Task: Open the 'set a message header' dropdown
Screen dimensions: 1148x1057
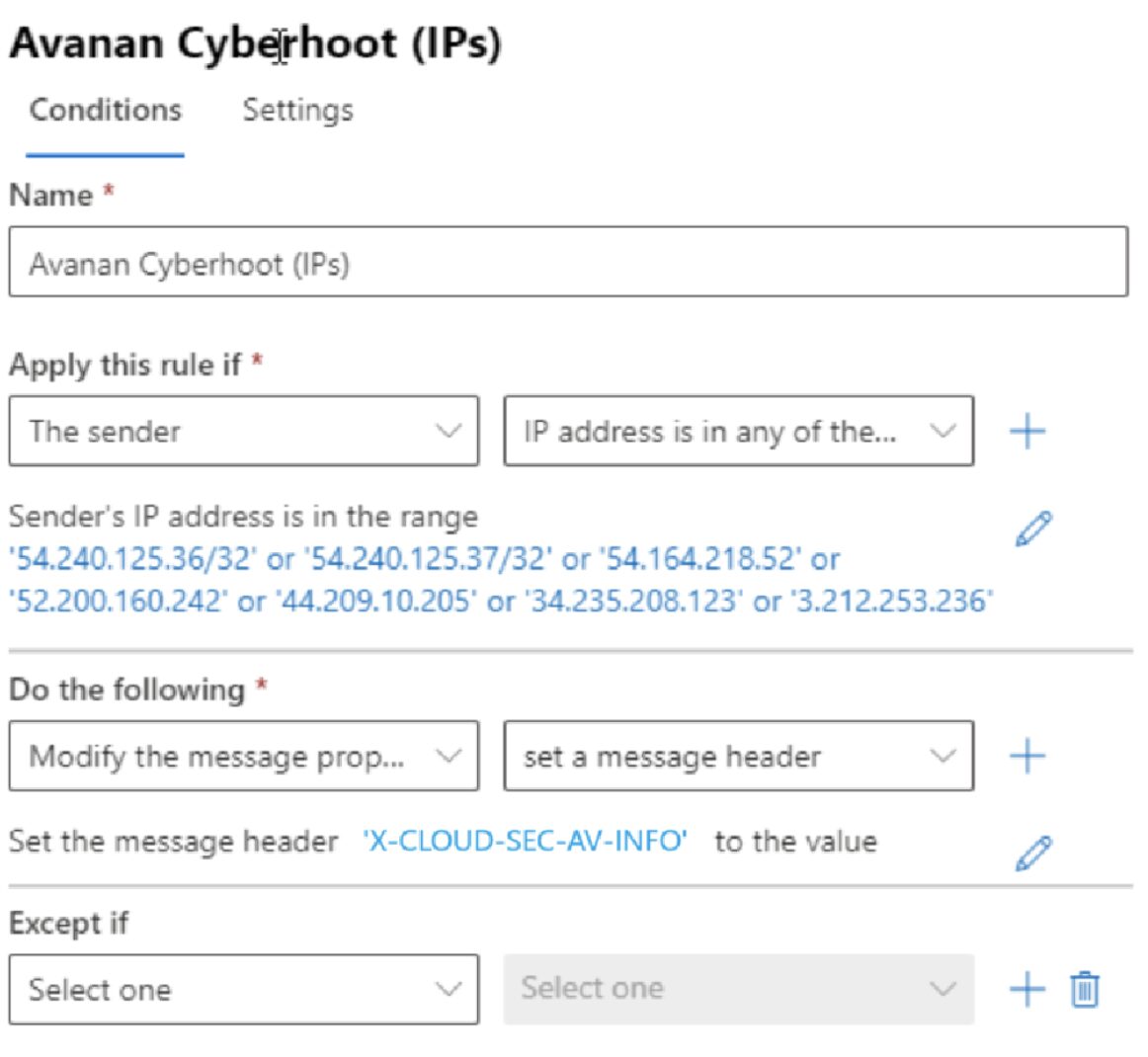Action: point(739,756)
